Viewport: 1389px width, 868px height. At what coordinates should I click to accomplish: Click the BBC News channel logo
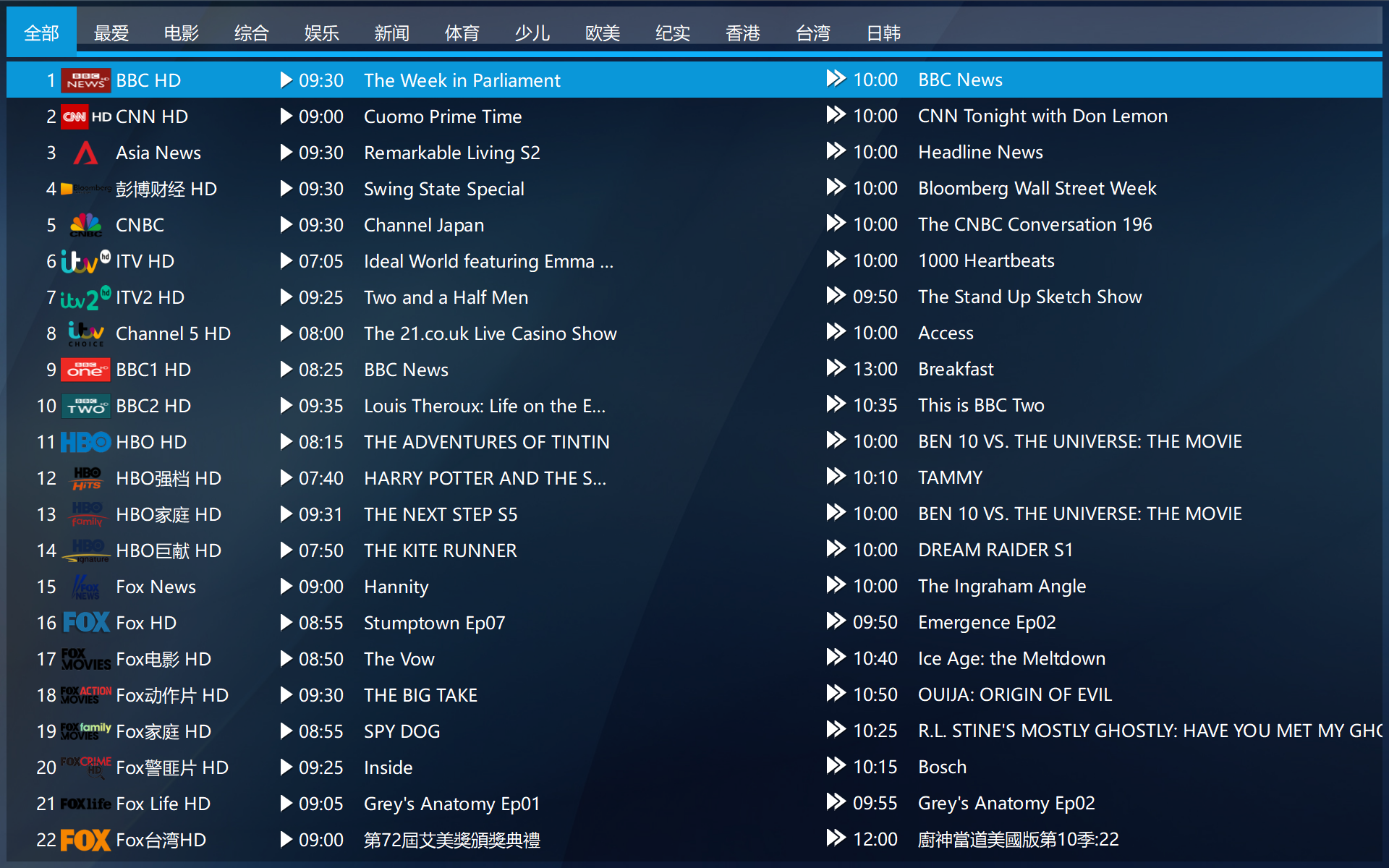point(85,80)
